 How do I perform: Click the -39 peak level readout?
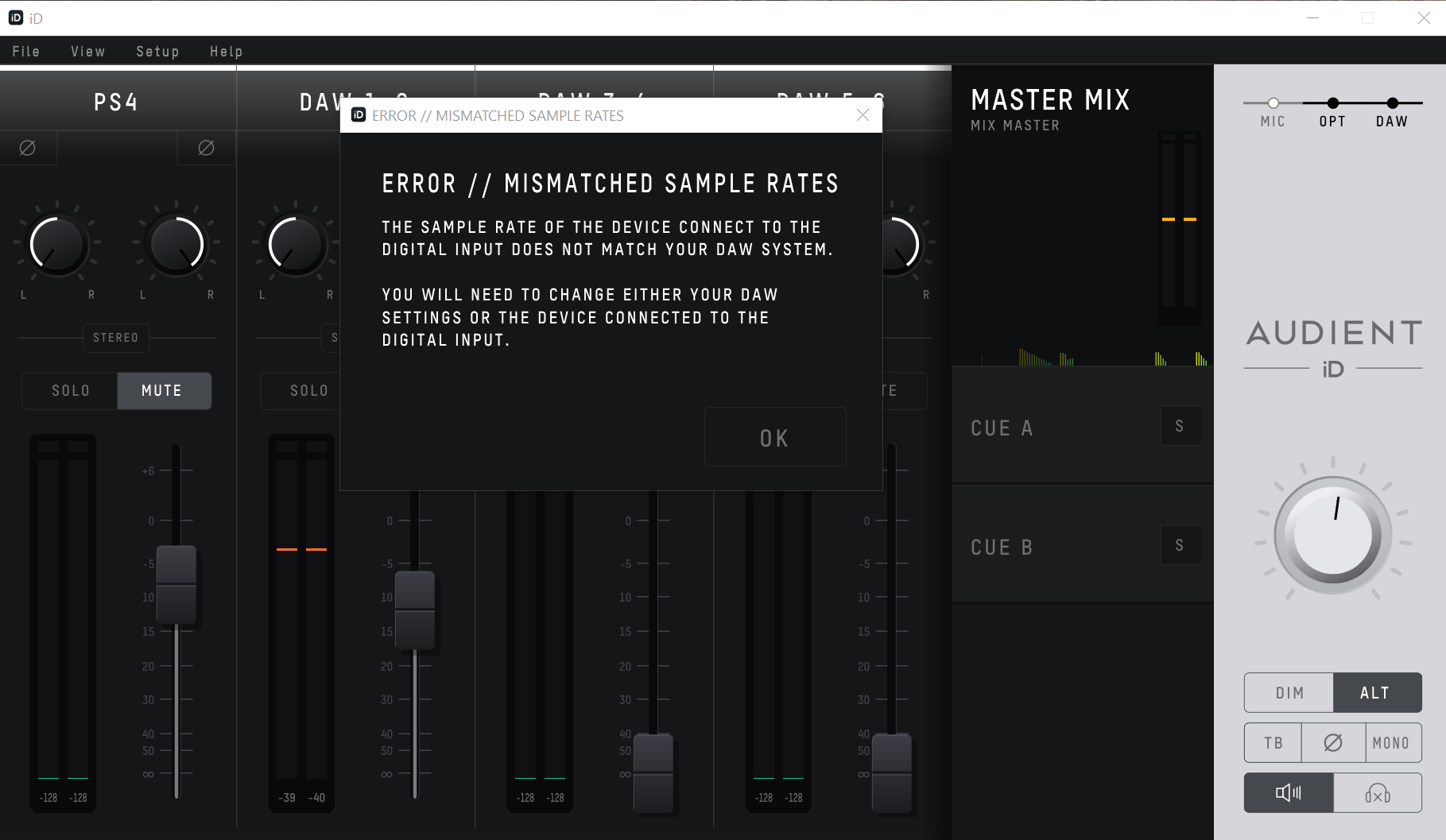point(287,798)
